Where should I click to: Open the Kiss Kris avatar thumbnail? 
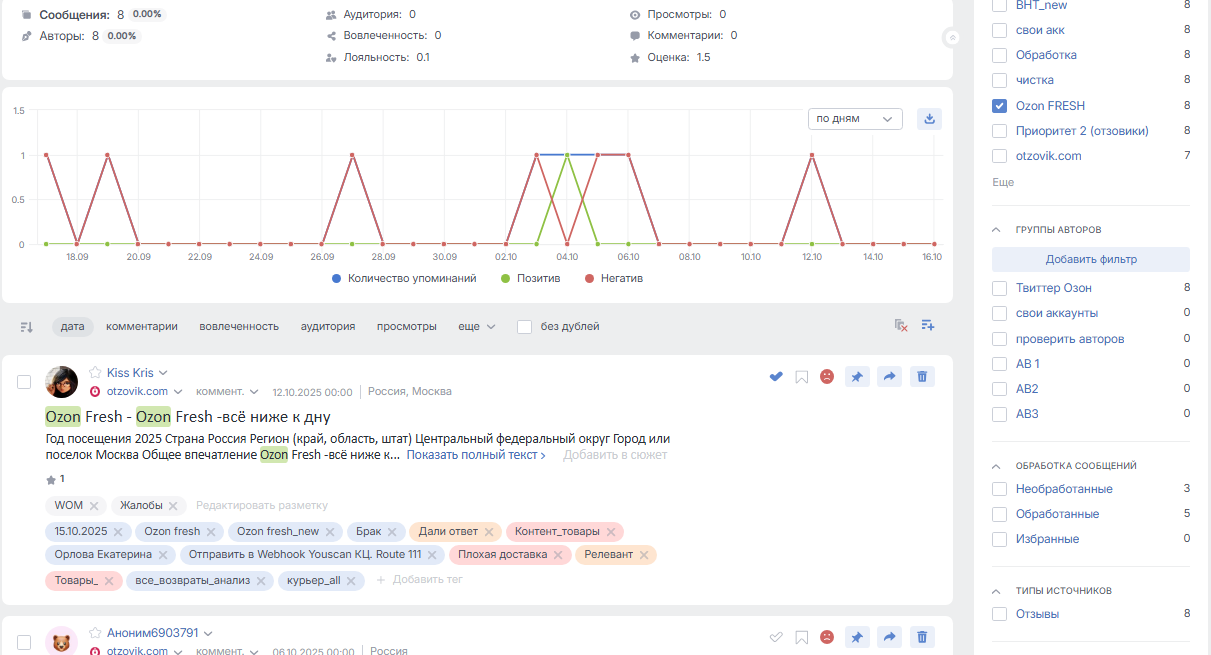pyautogui.click(x=62, y=382)
